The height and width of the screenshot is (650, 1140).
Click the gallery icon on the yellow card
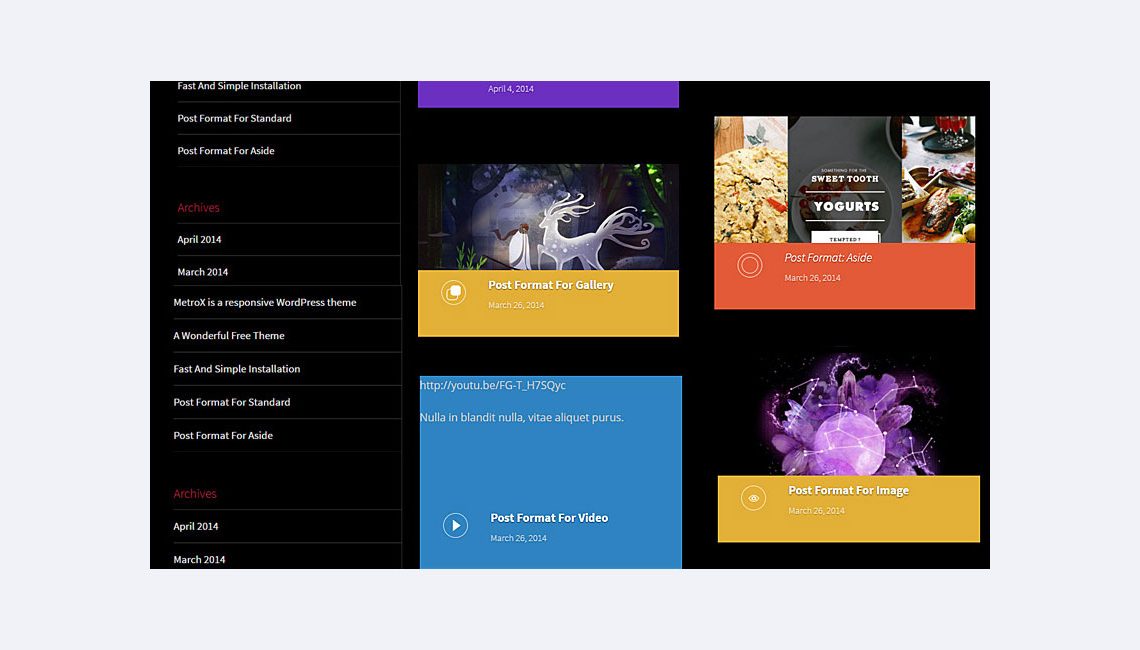(x=454, y=292)
